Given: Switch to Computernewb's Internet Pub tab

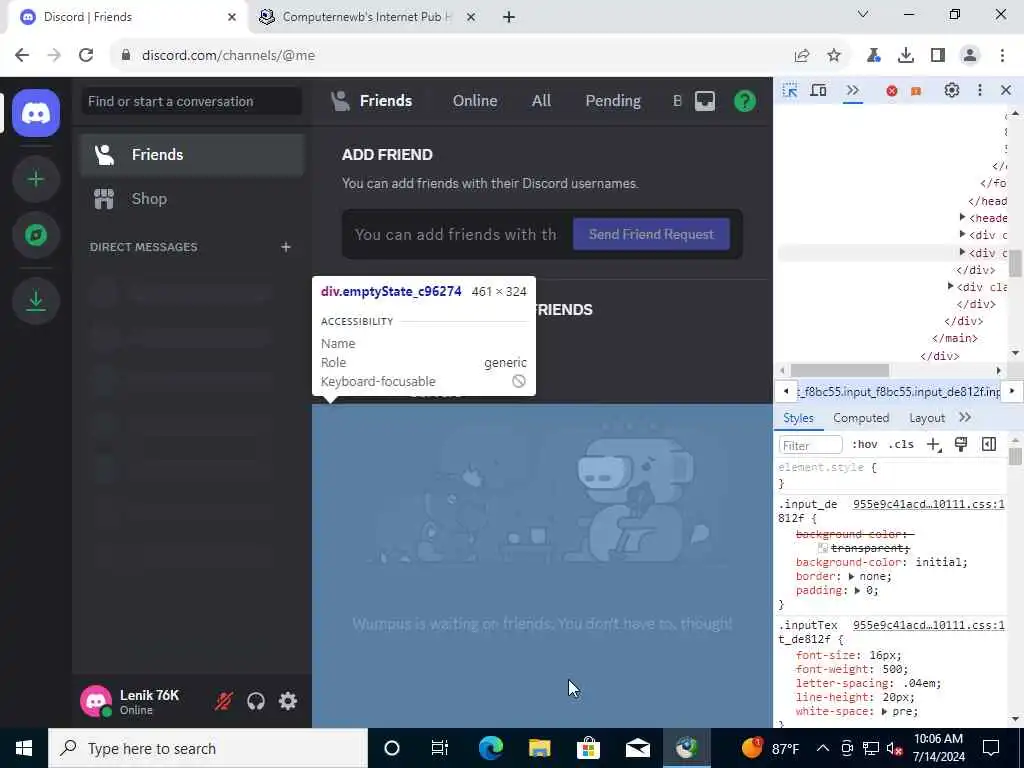Looking at the screenshot, I should (367, 17).
